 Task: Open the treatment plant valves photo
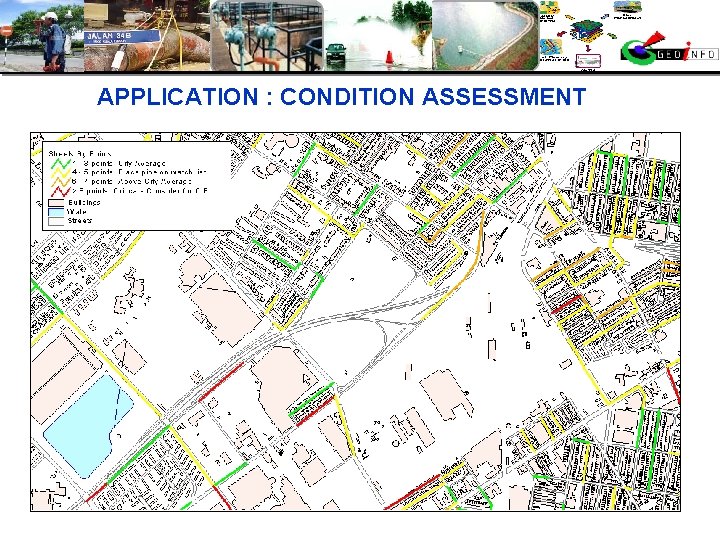[x=267, y=36]
